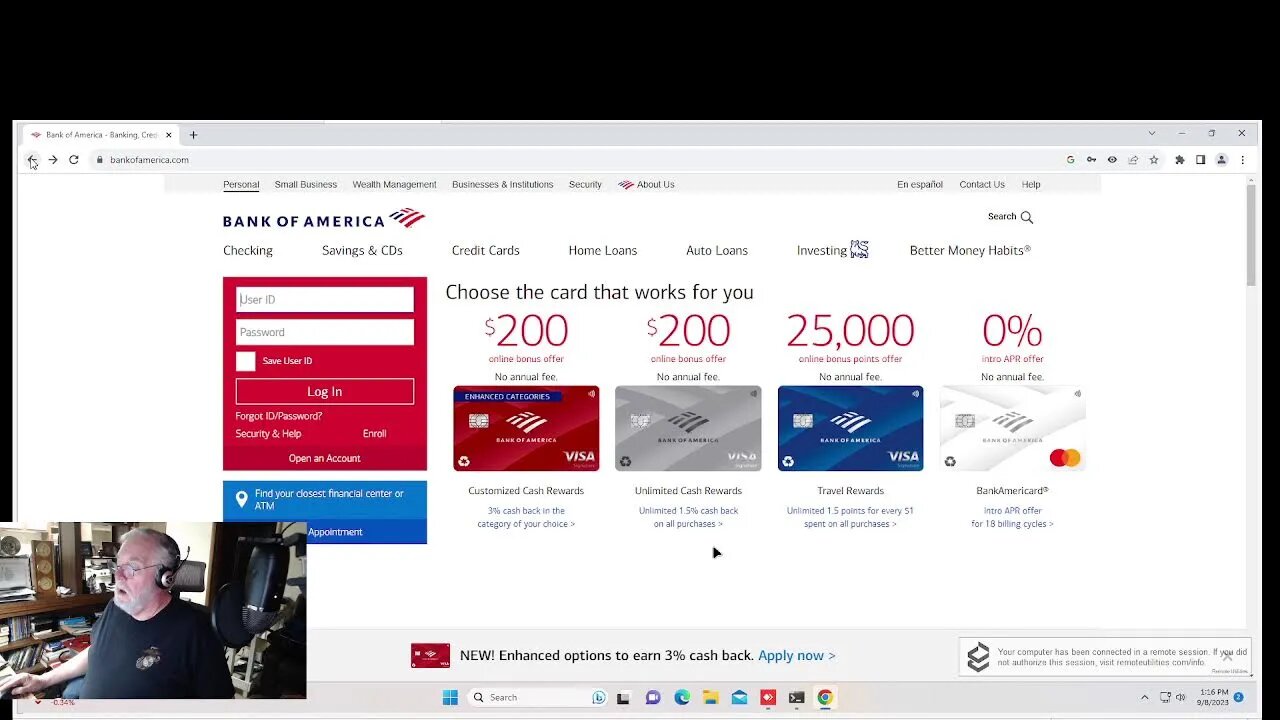Launch Microsoft Edge from the taskbar

[682, 698]
